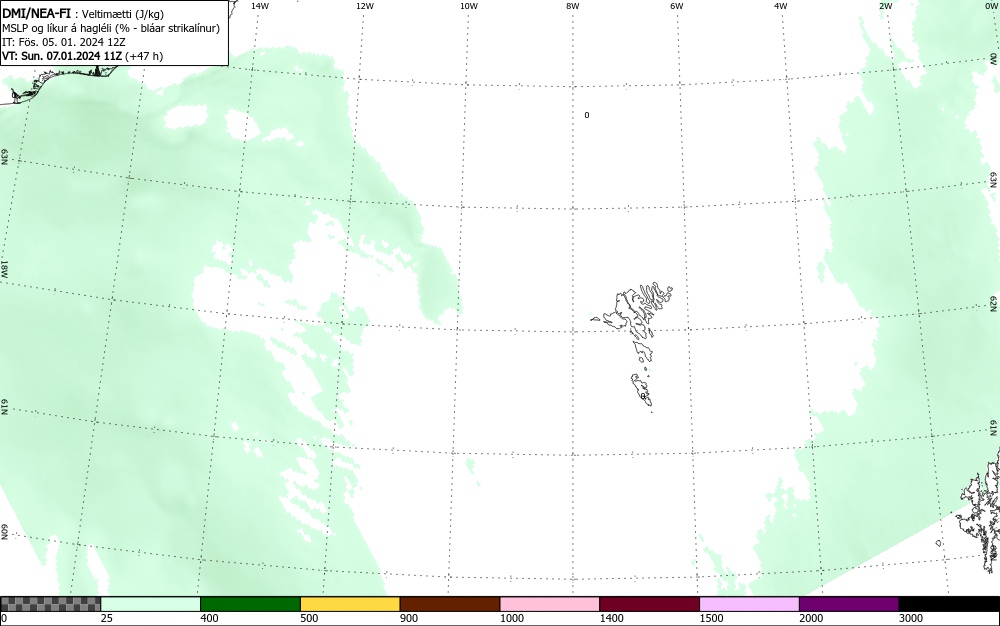The image size is (1000, 626).
Task: Click the '61N' label on the right edge
Action: 994,428
